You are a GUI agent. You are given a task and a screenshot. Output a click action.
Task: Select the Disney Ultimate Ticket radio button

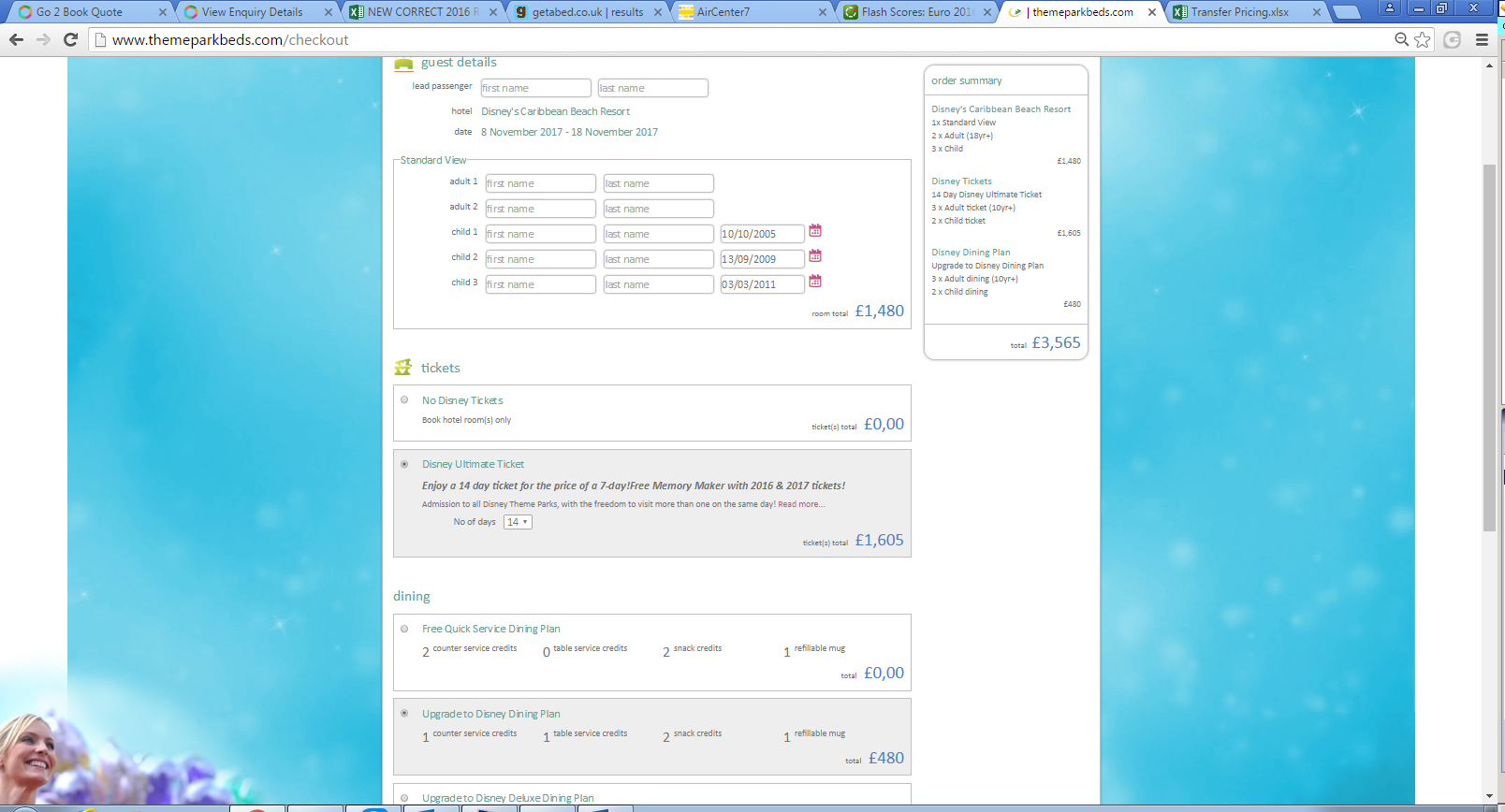(404, 464)
